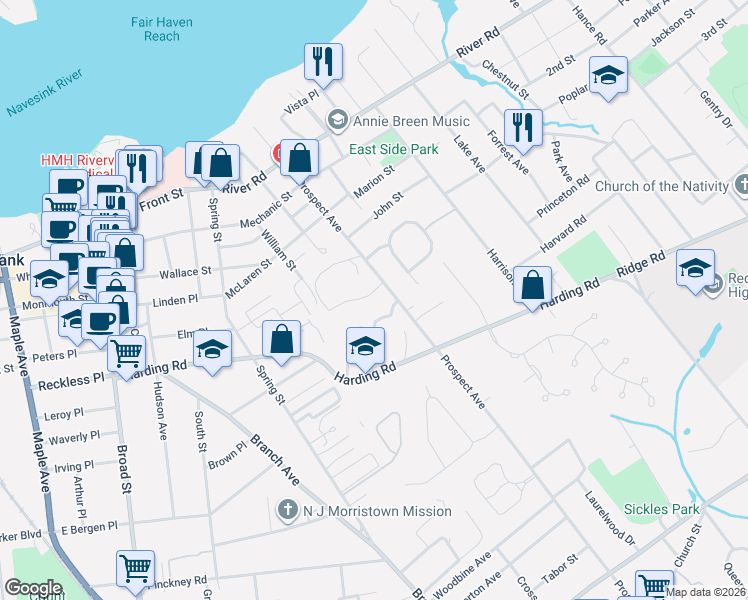Select the Linden Pl street label
The width and height of the screenshot is (748, 600).
pyautogui.click(x=175, y=301)
